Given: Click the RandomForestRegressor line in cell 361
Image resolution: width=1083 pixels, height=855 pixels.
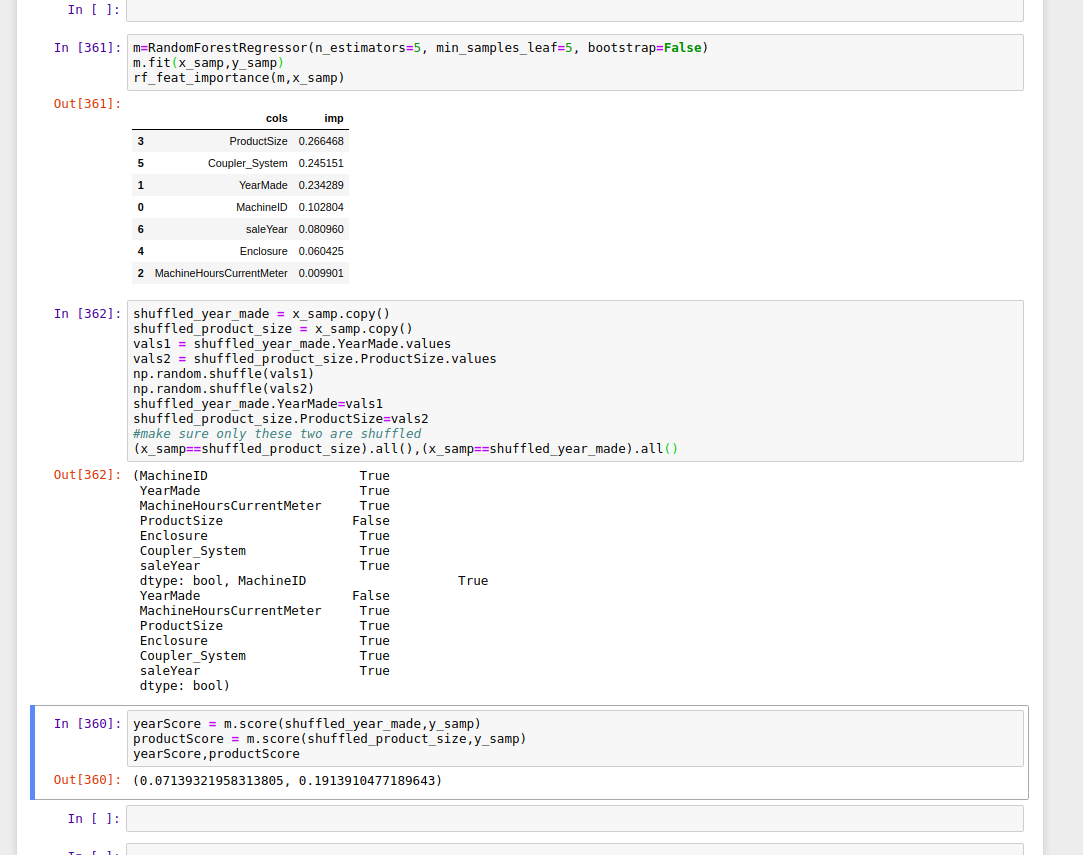Looking at the screenshot, I should (x=420, y=48).
